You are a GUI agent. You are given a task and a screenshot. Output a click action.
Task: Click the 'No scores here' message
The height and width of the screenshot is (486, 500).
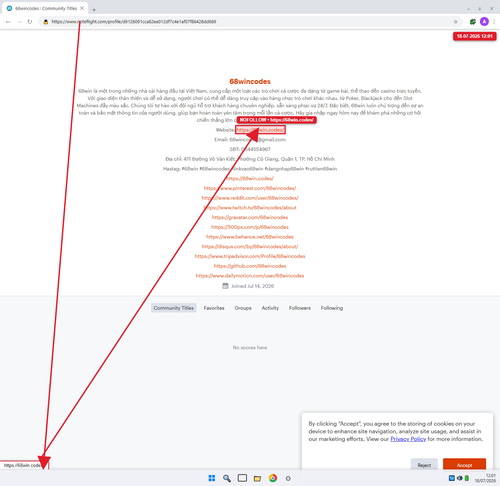pyautogui.click(x=250, y=347)
